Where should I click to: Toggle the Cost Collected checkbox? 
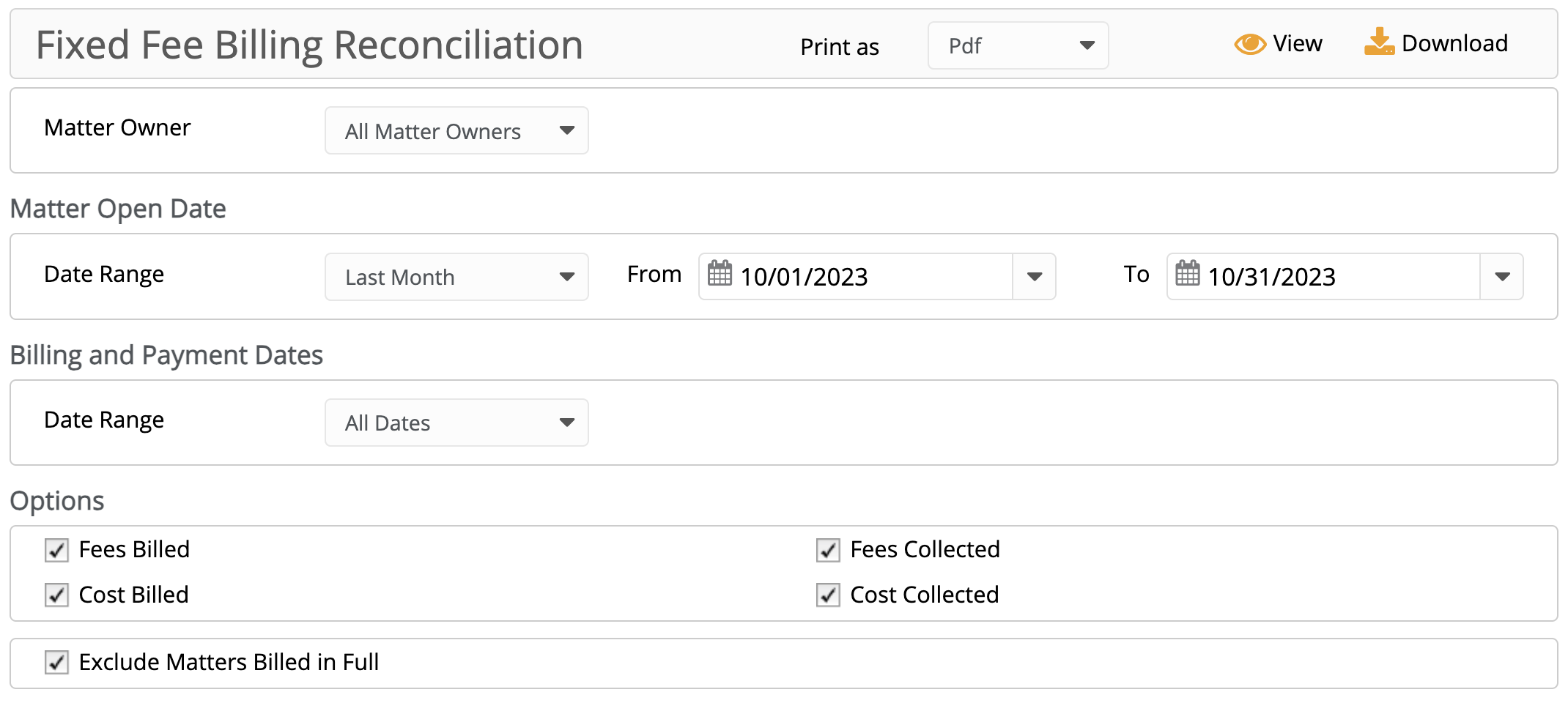coord(828,595)
